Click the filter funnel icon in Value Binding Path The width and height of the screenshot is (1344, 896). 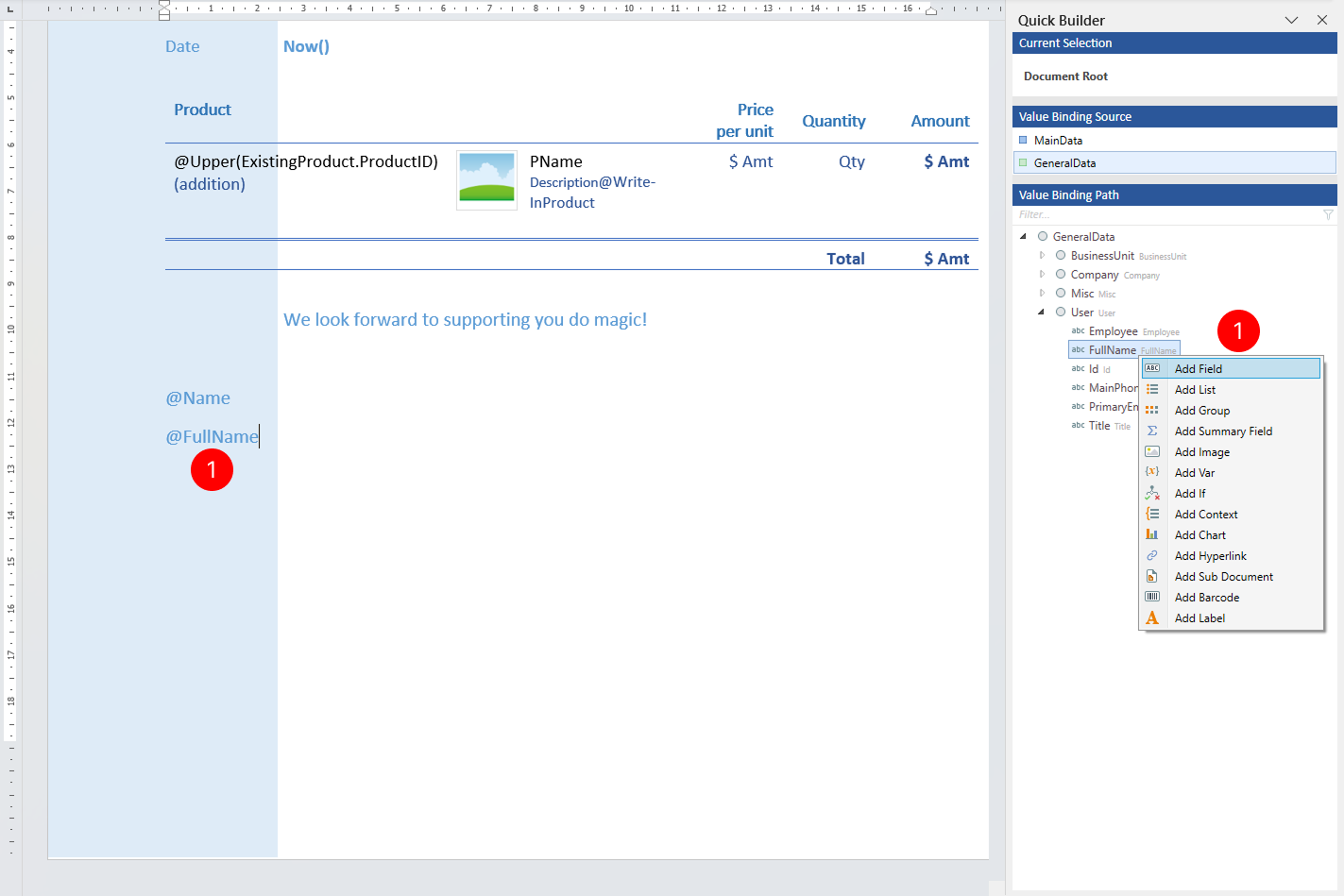(1328, 215)
